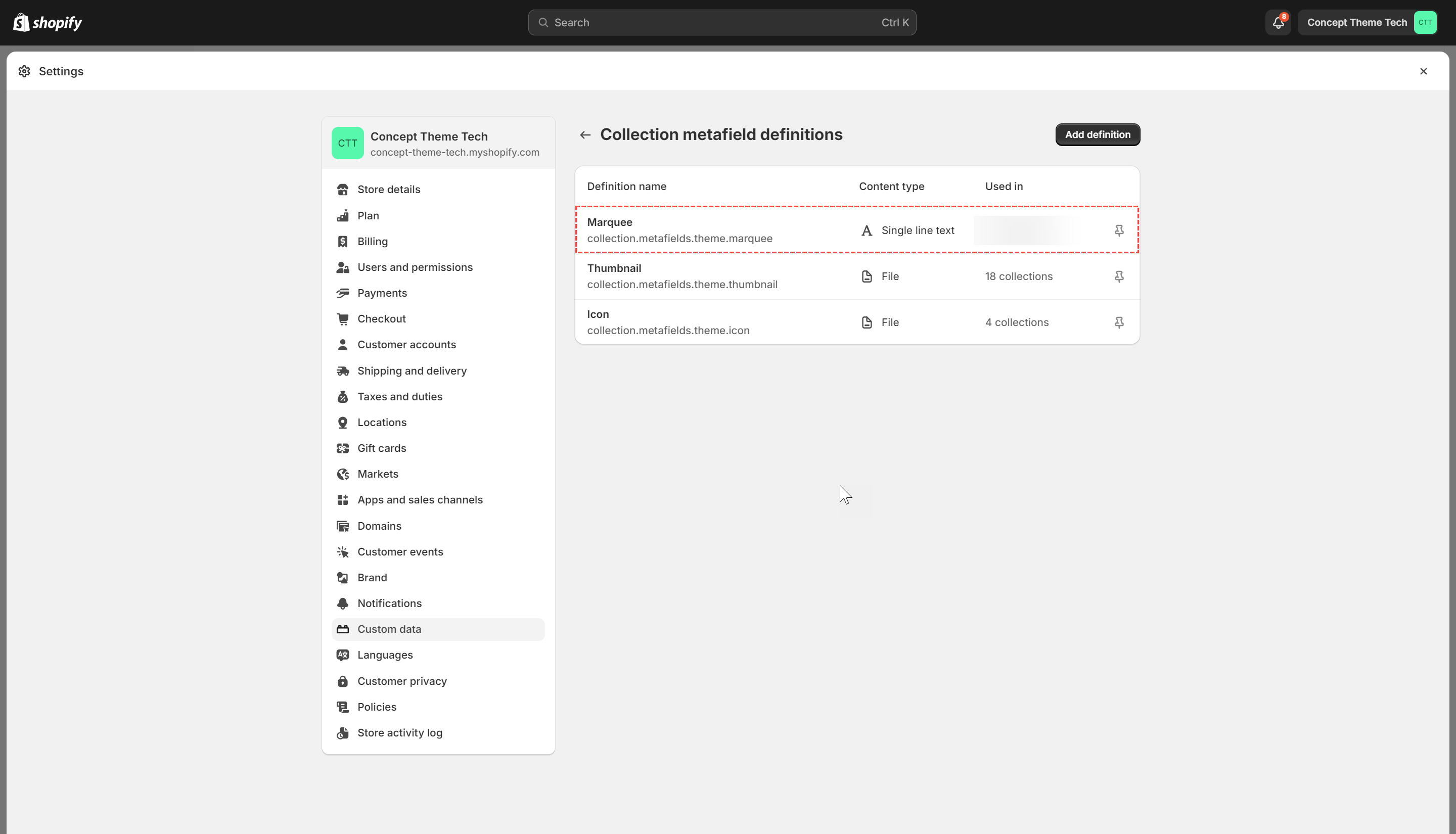Viewport: 1456px width, 834px height.
Task: Pin the Icon definition
Action: pos(1119,322)
